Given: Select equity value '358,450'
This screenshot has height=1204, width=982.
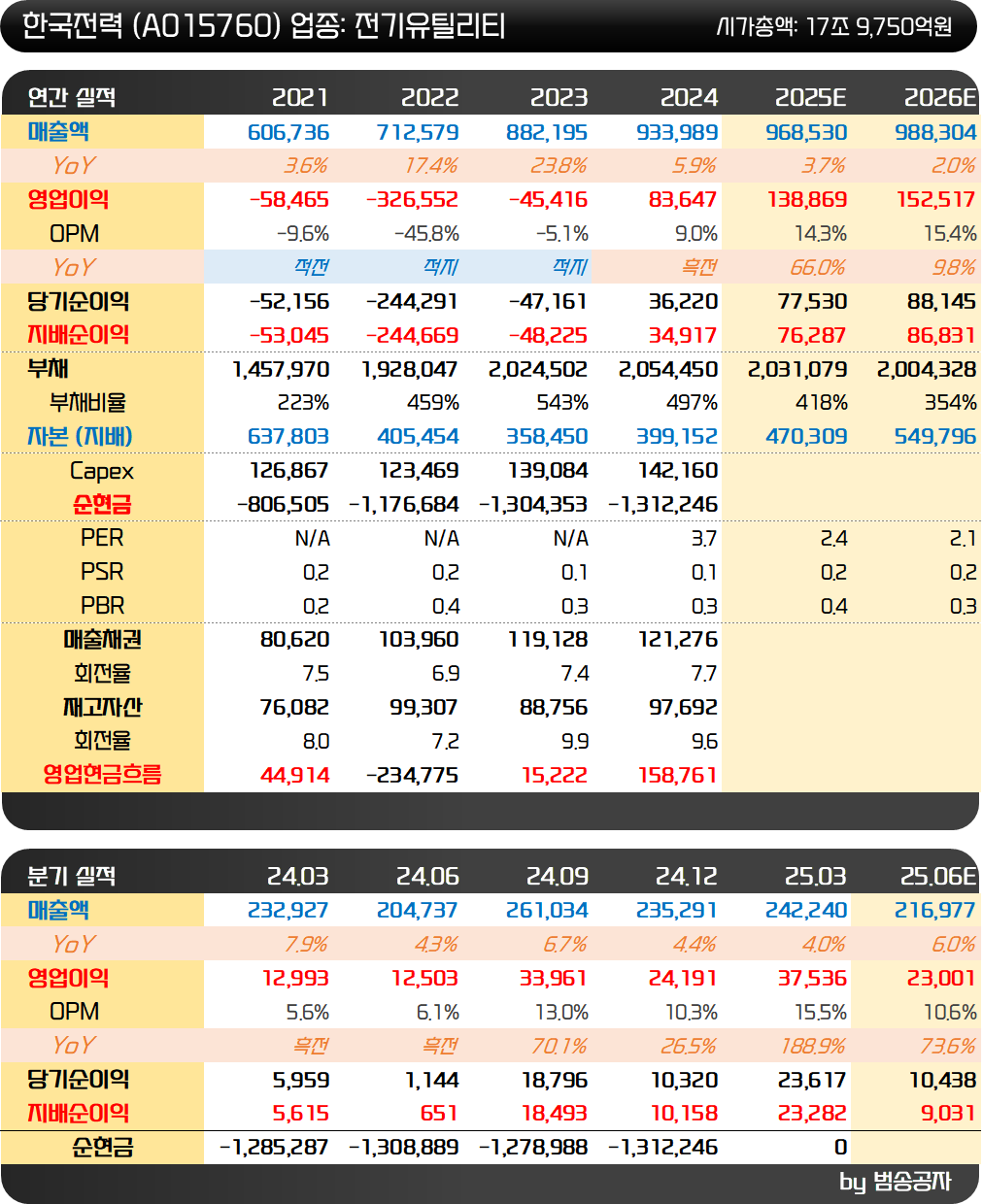Looking at the screenshot, I should point(547,437).
